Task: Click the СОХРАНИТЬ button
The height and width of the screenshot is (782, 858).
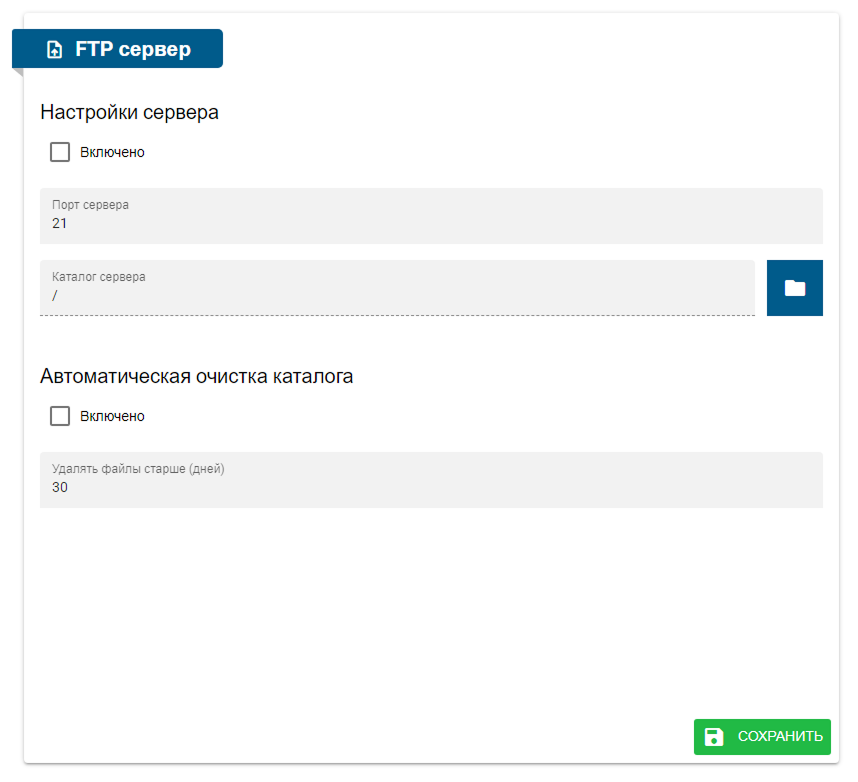Action: coord(762,737)
